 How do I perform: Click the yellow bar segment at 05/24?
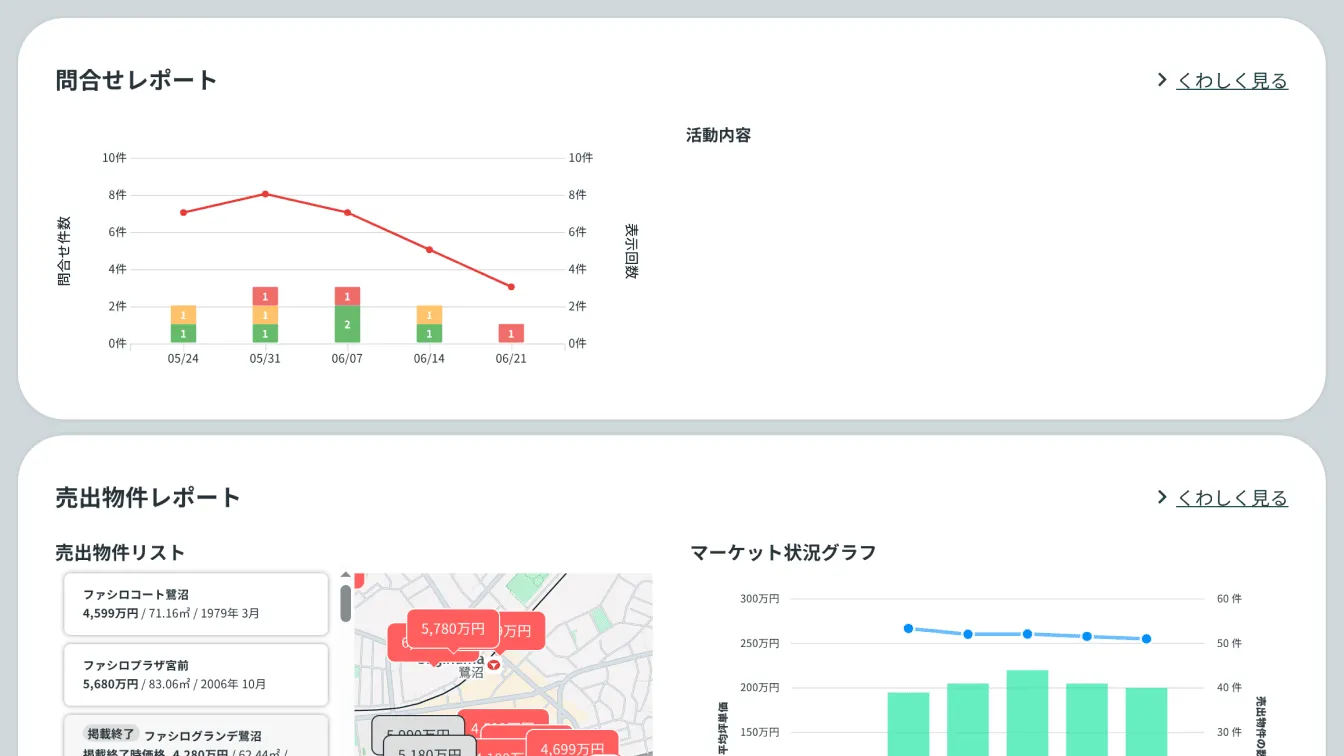point(183,315)
